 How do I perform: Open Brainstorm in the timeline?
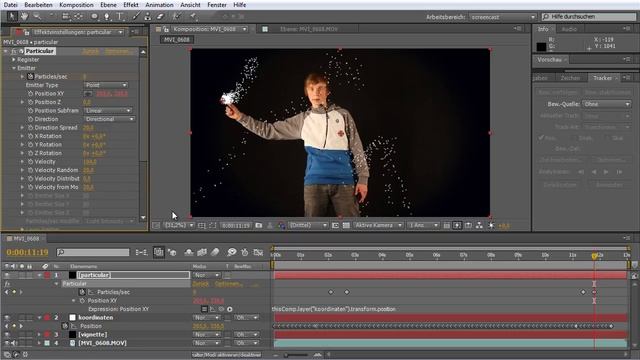232,253
